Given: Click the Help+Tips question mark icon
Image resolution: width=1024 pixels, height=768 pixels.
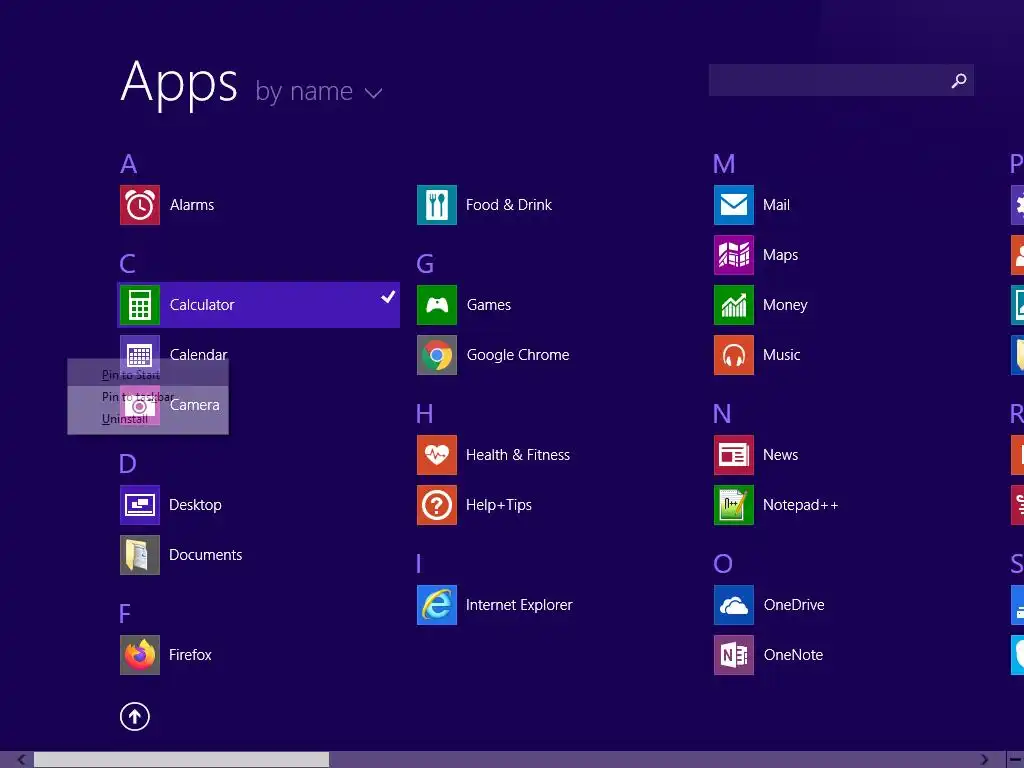Looking at the screenshot, I should pyautogui.click(x=437, y=505).
